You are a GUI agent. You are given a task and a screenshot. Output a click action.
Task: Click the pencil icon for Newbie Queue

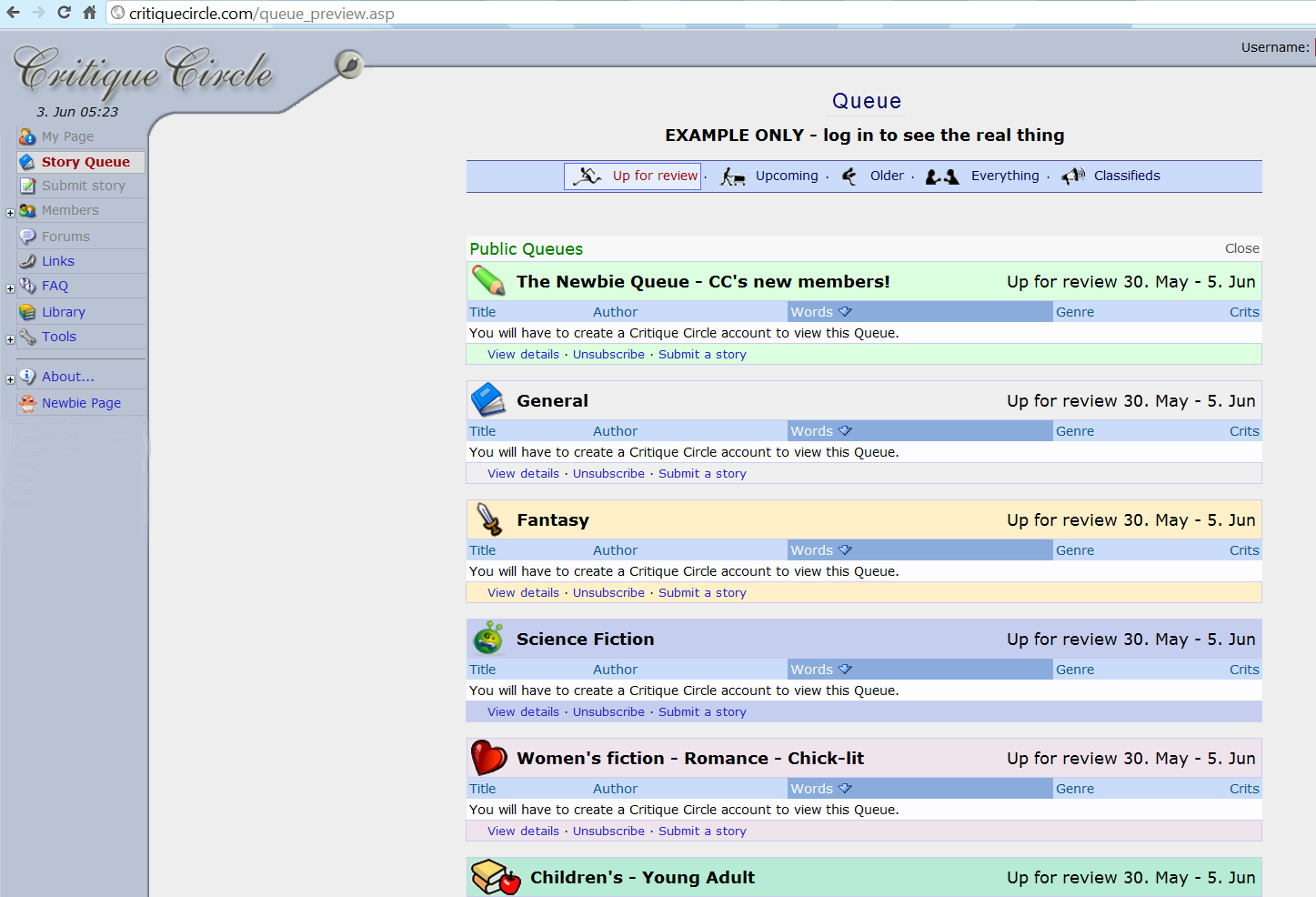tap(488, 280)
